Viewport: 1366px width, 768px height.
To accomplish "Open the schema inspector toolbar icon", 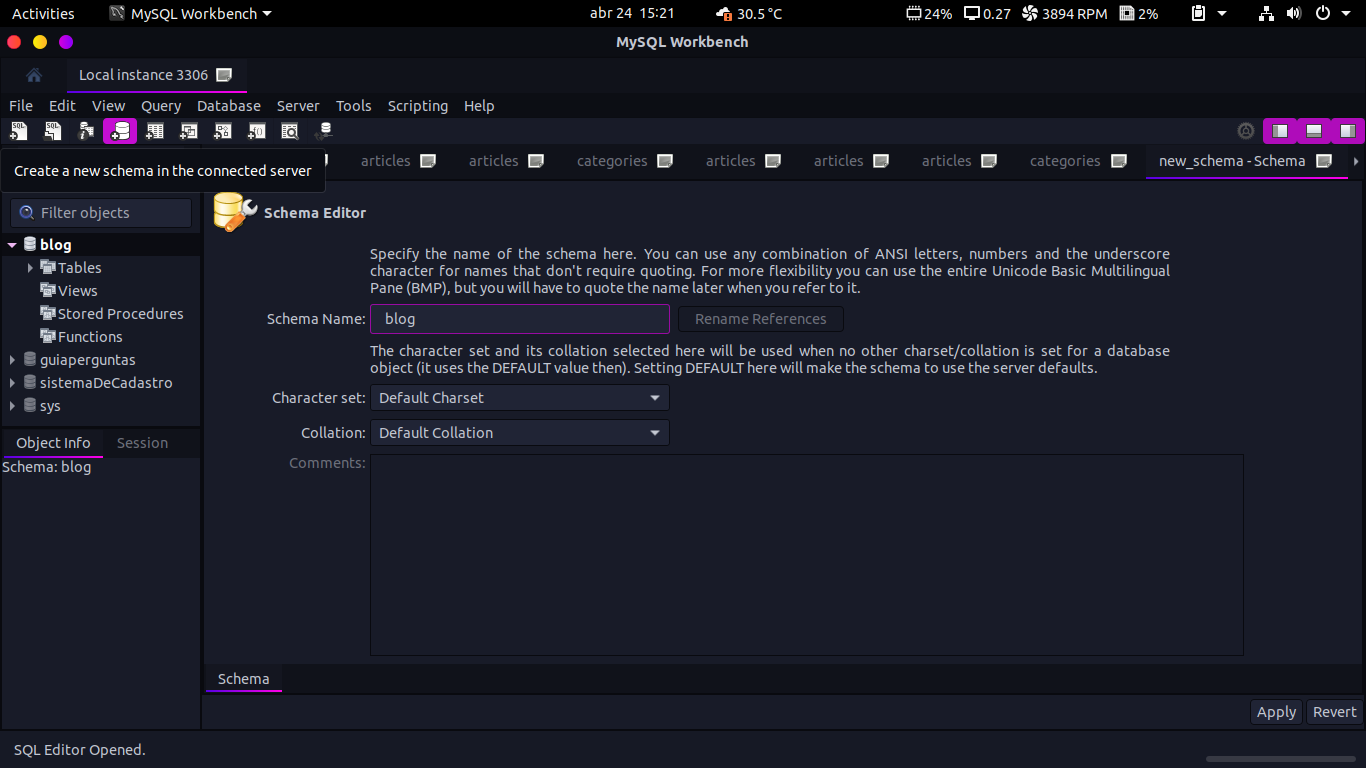I will (87, 131).
